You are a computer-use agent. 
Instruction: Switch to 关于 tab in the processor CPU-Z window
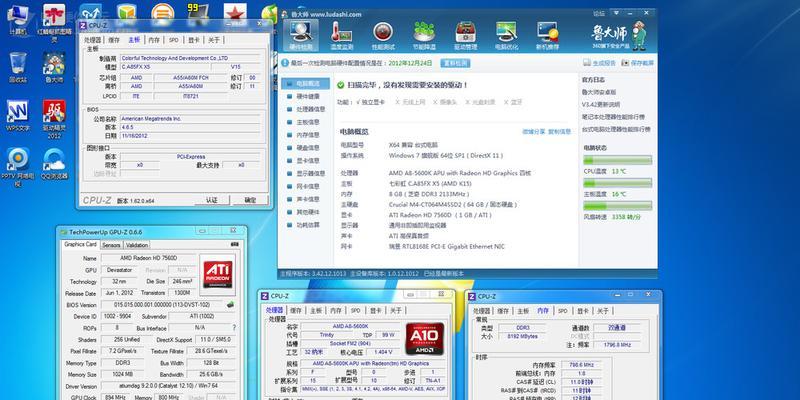click(x=395, y=310)
